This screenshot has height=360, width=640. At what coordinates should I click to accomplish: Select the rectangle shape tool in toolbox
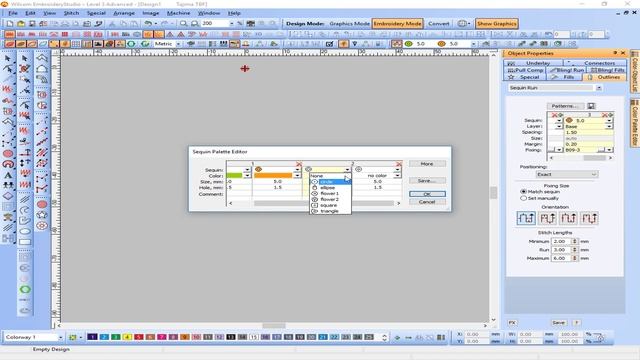25,242
